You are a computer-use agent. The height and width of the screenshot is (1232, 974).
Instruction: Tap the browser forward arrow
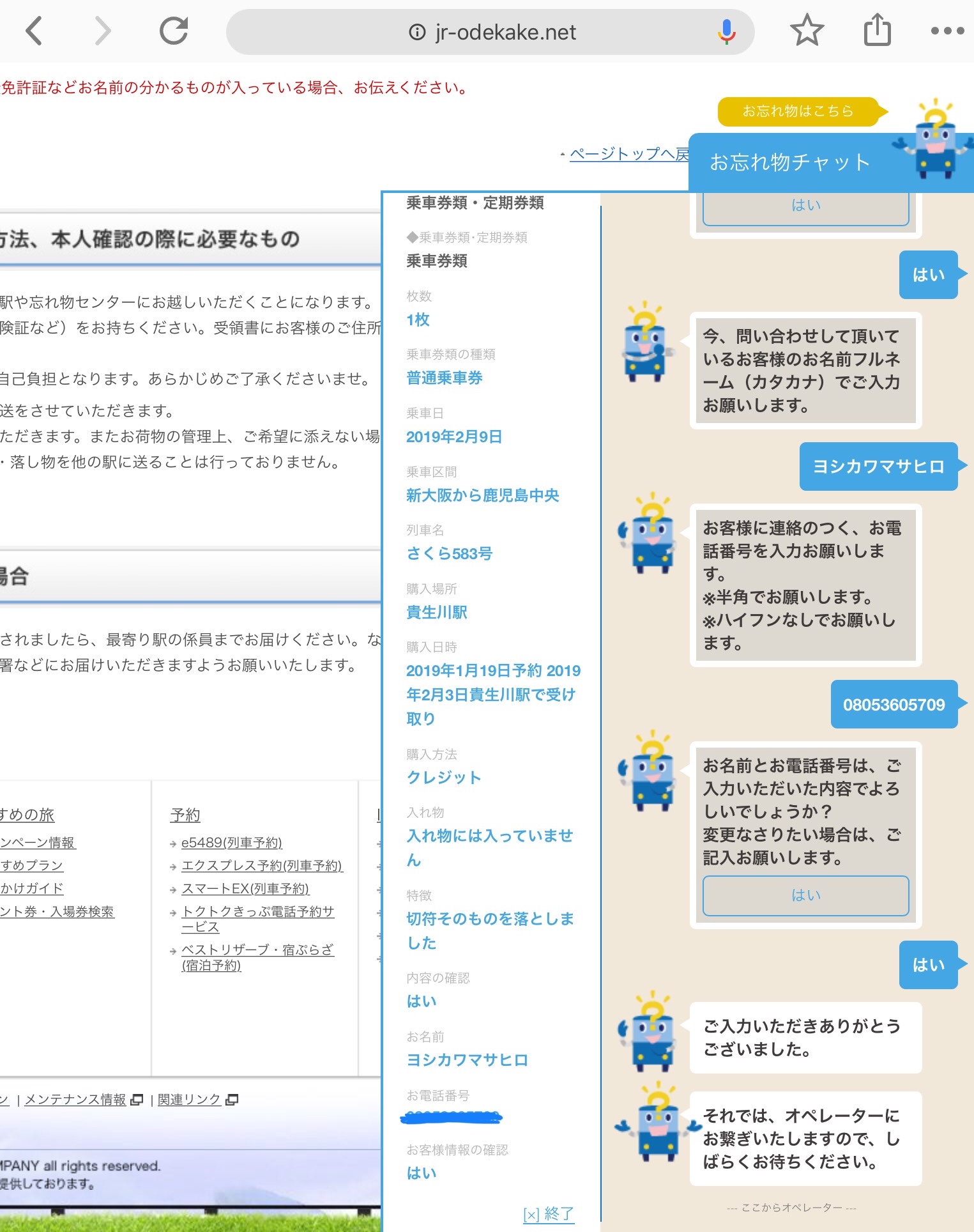tap(103, 31)
